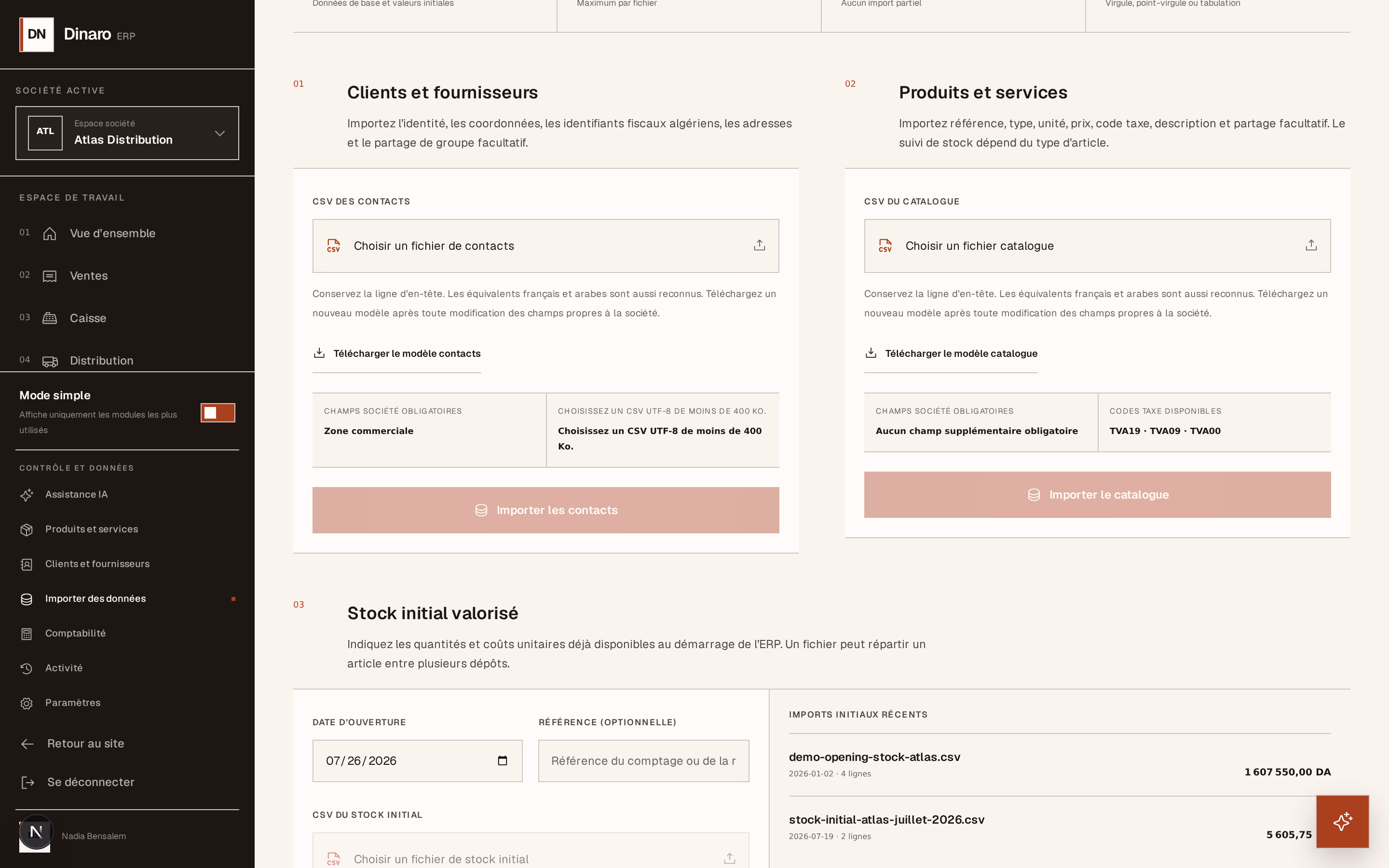1389x868 pixels.
Task: Open the Paramètres gear icon
Action: (x=27, y=703)
